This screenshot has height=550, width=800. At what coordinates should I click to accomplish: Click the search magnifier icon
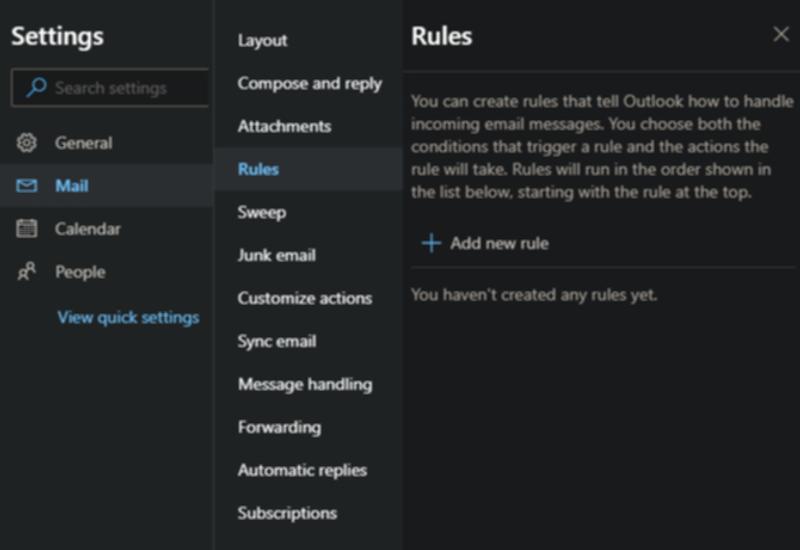tap(36, 88)
